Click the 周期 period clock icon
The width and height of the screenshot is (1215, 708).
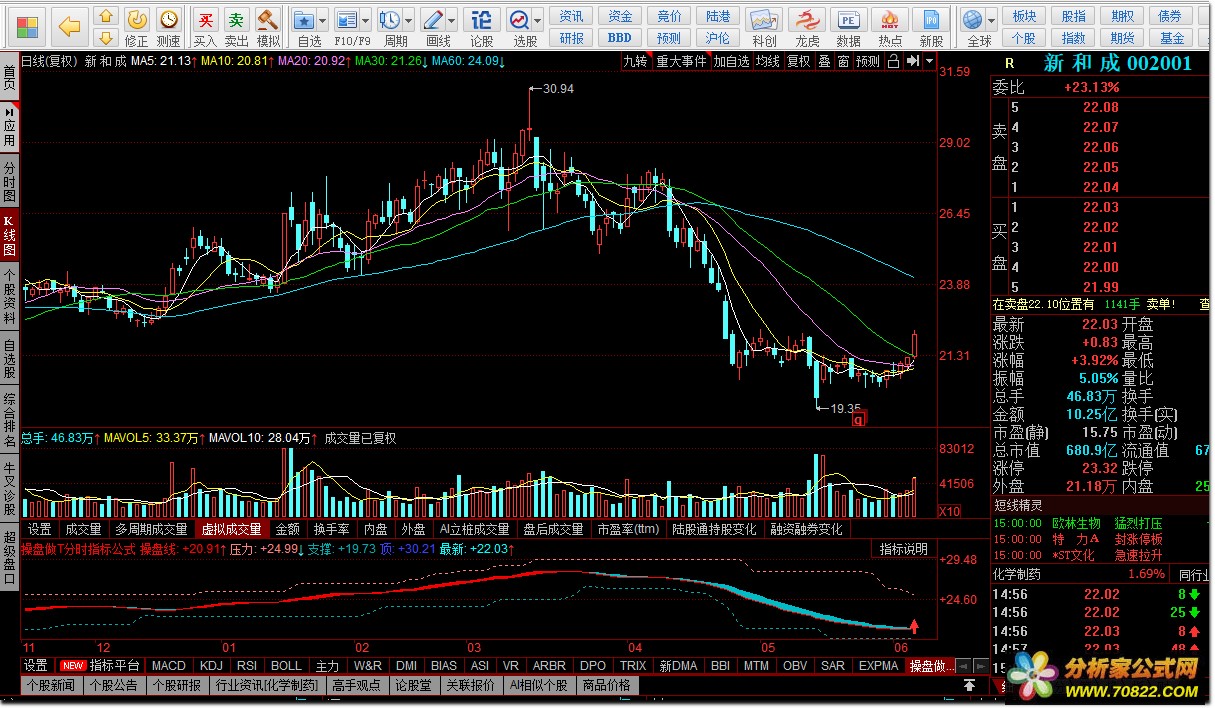click(390, 20)
